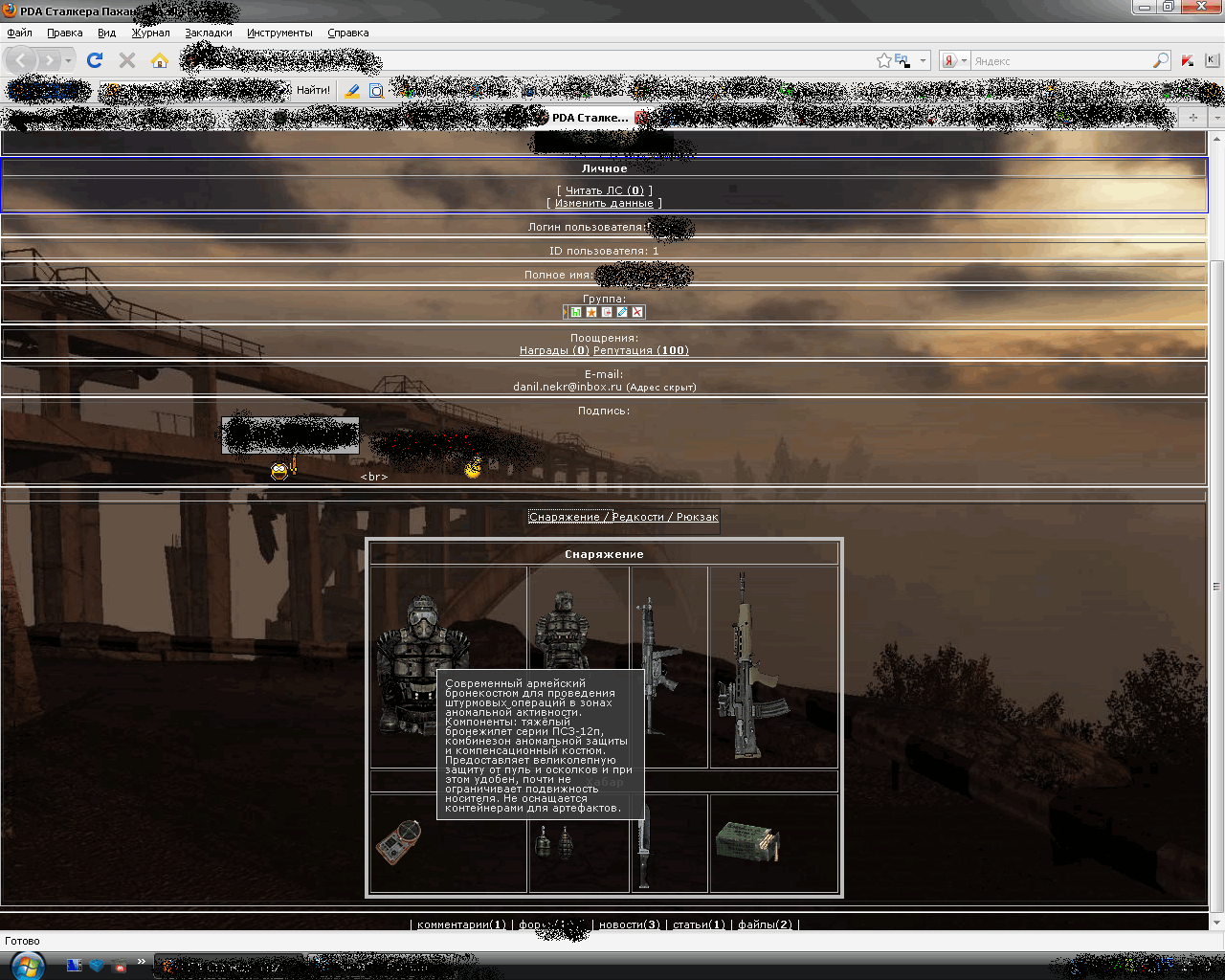Open the комментарии(1) footer link
This screenshot has width=1225, height=980.
461,924
